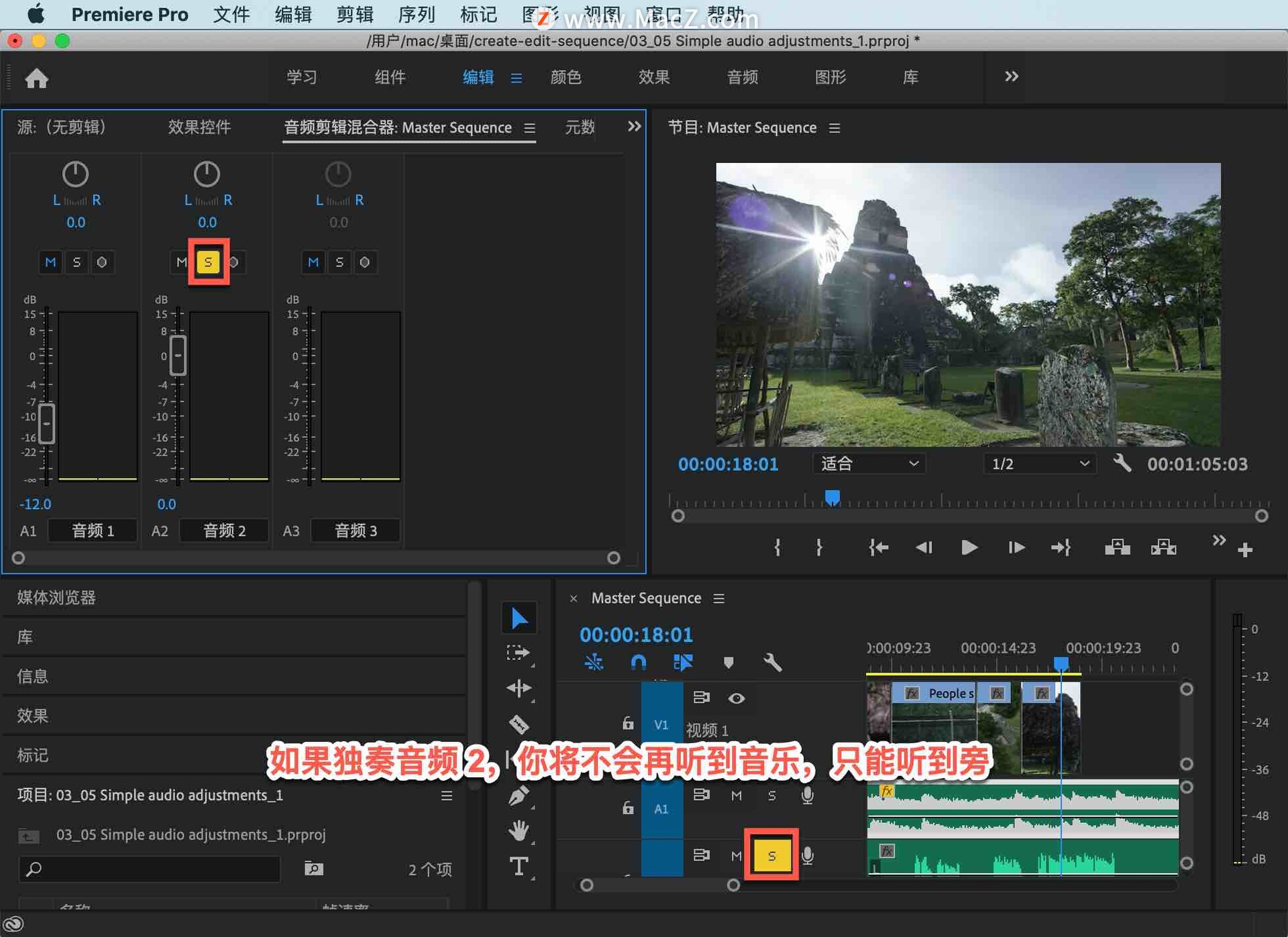The height and width of the screenshot is (937, 1288).
Task: Solo 音频 2 in the Audio Track Mixer
Action: (208, 262)
